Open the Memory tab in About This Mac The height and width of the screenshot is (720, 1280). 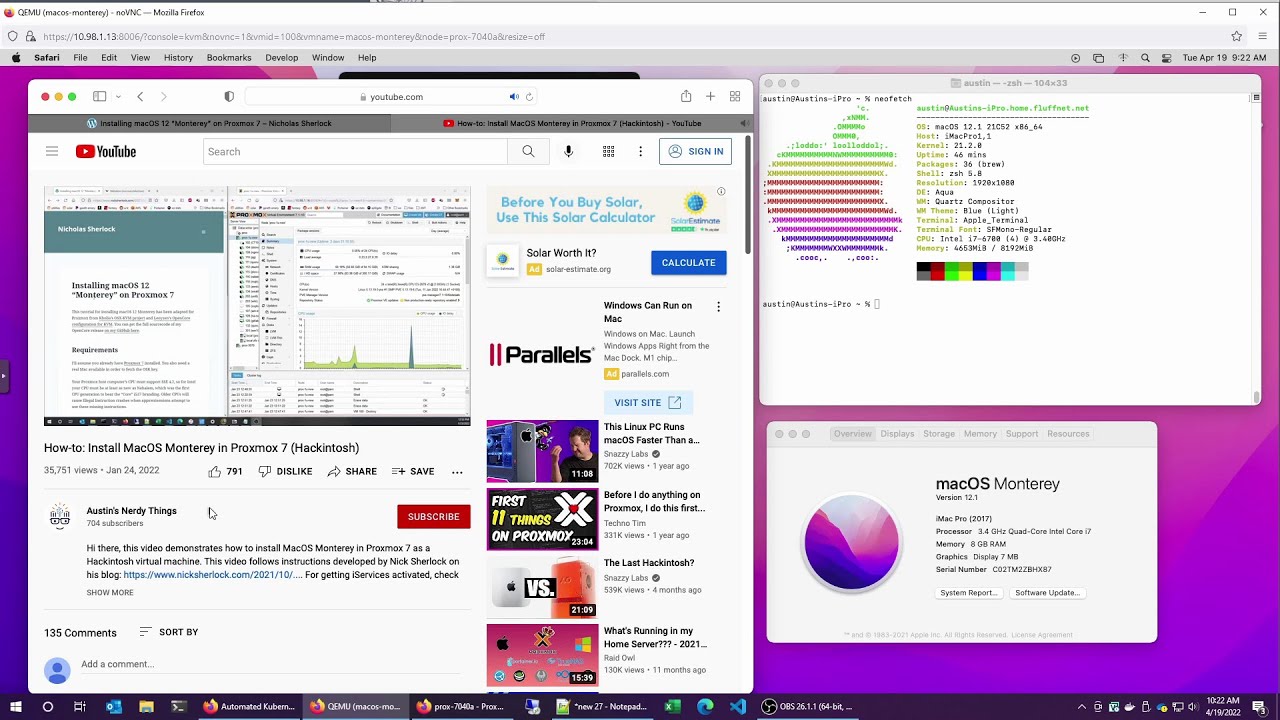tap(980, 434)
